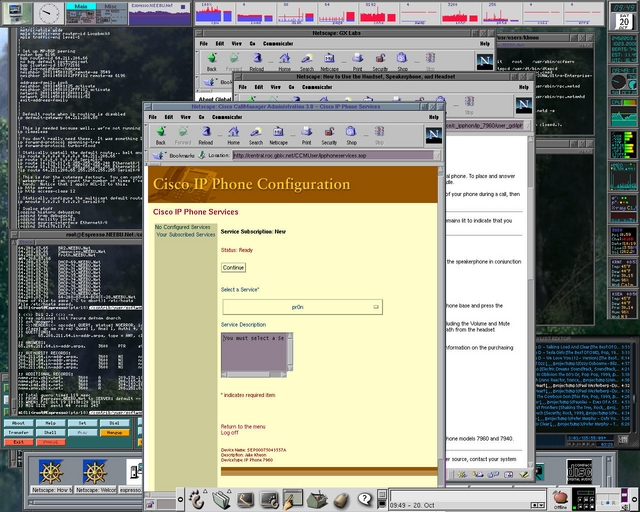Open the calendar showing date 20

tap(623, 21)
